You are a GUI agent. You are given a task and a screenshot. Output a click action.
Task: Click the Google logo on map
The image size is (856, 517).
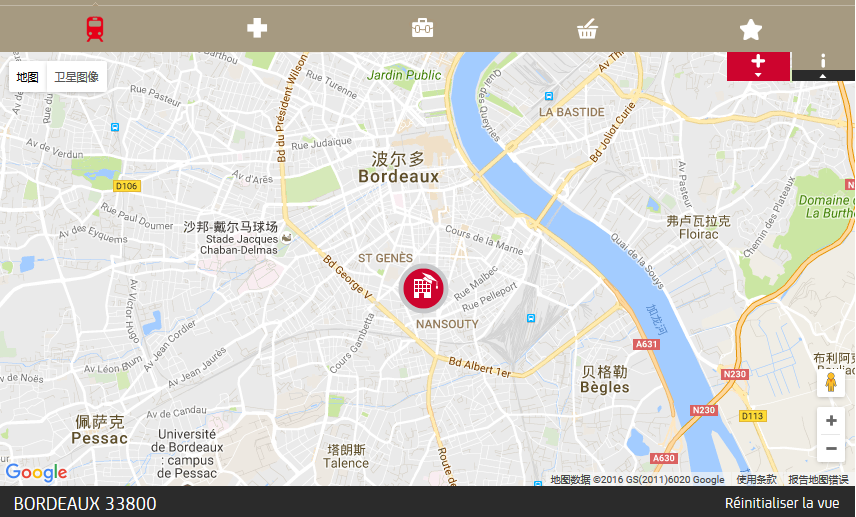click(x=37, y=473)
